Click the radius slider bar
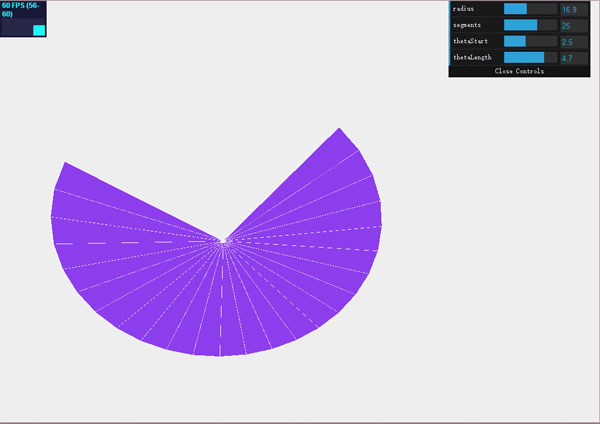 tap(529, 9)
